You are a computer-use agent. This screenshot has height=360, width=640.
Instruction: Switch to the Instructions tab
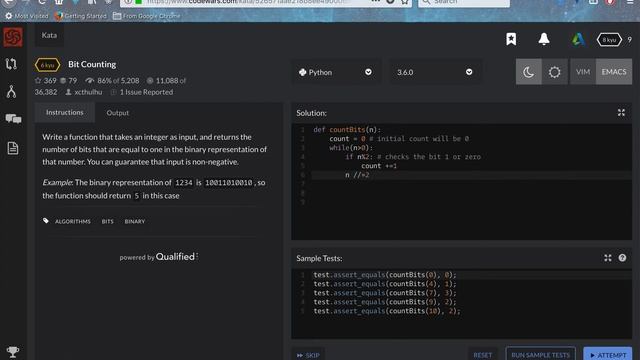[64, 113]
